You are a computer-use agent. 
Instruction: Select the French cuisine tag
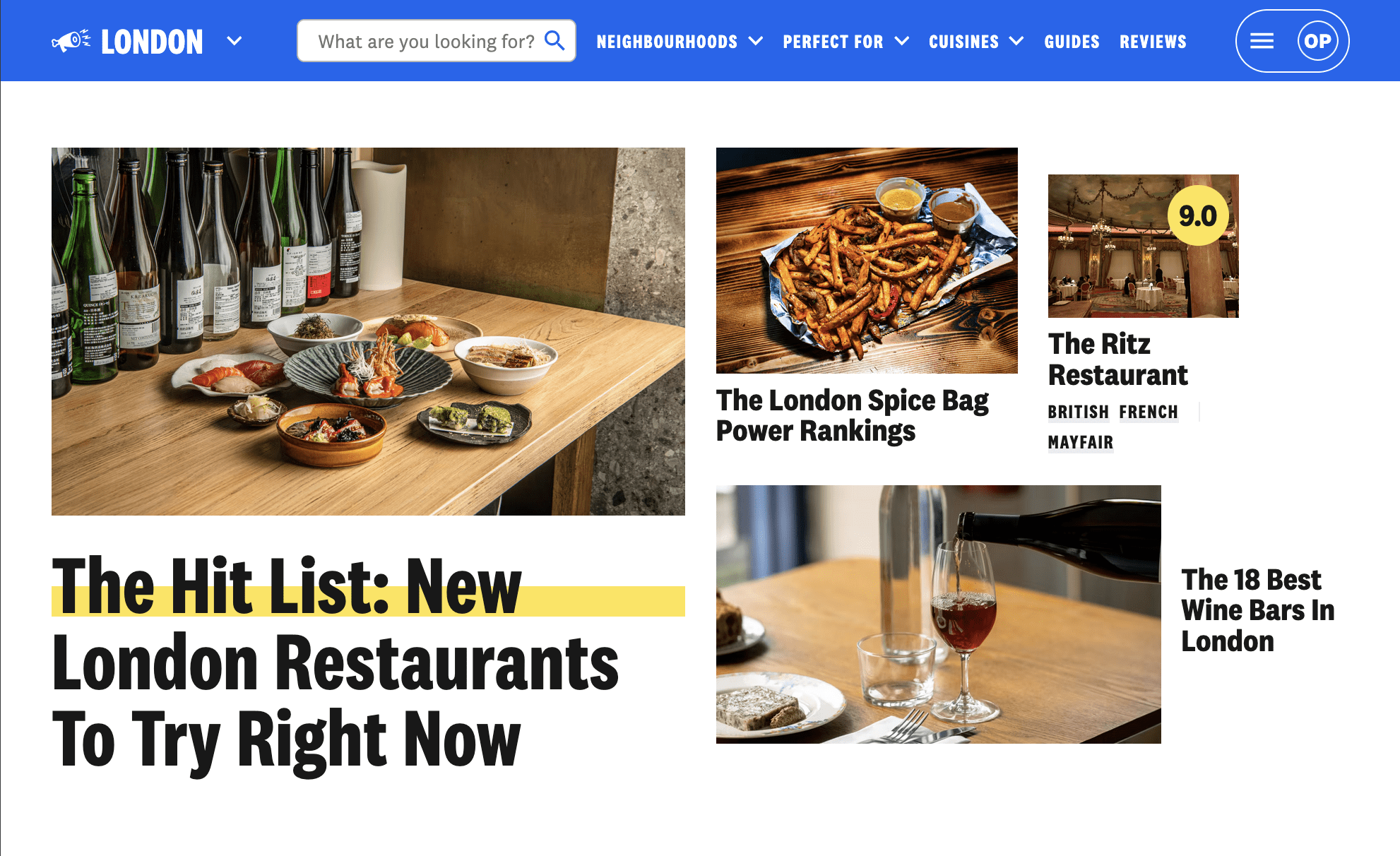pyautogui.click(x=1149, y=412)
